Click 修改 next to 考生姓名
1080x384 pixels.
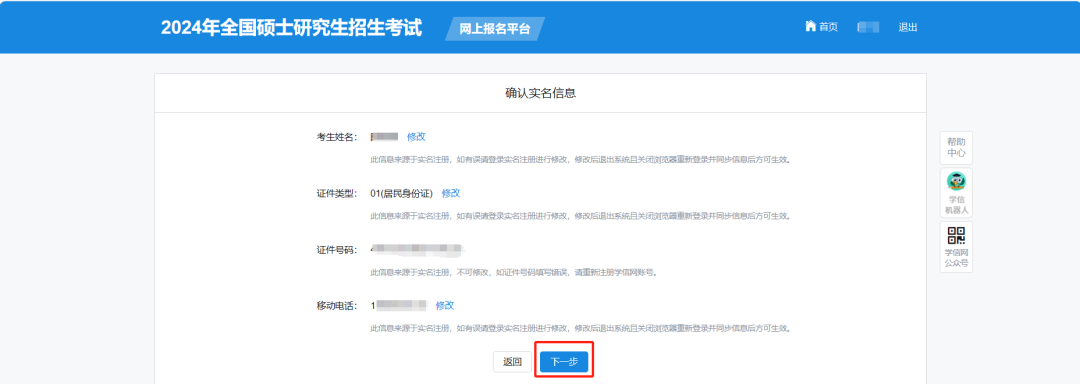click(416, 136)
